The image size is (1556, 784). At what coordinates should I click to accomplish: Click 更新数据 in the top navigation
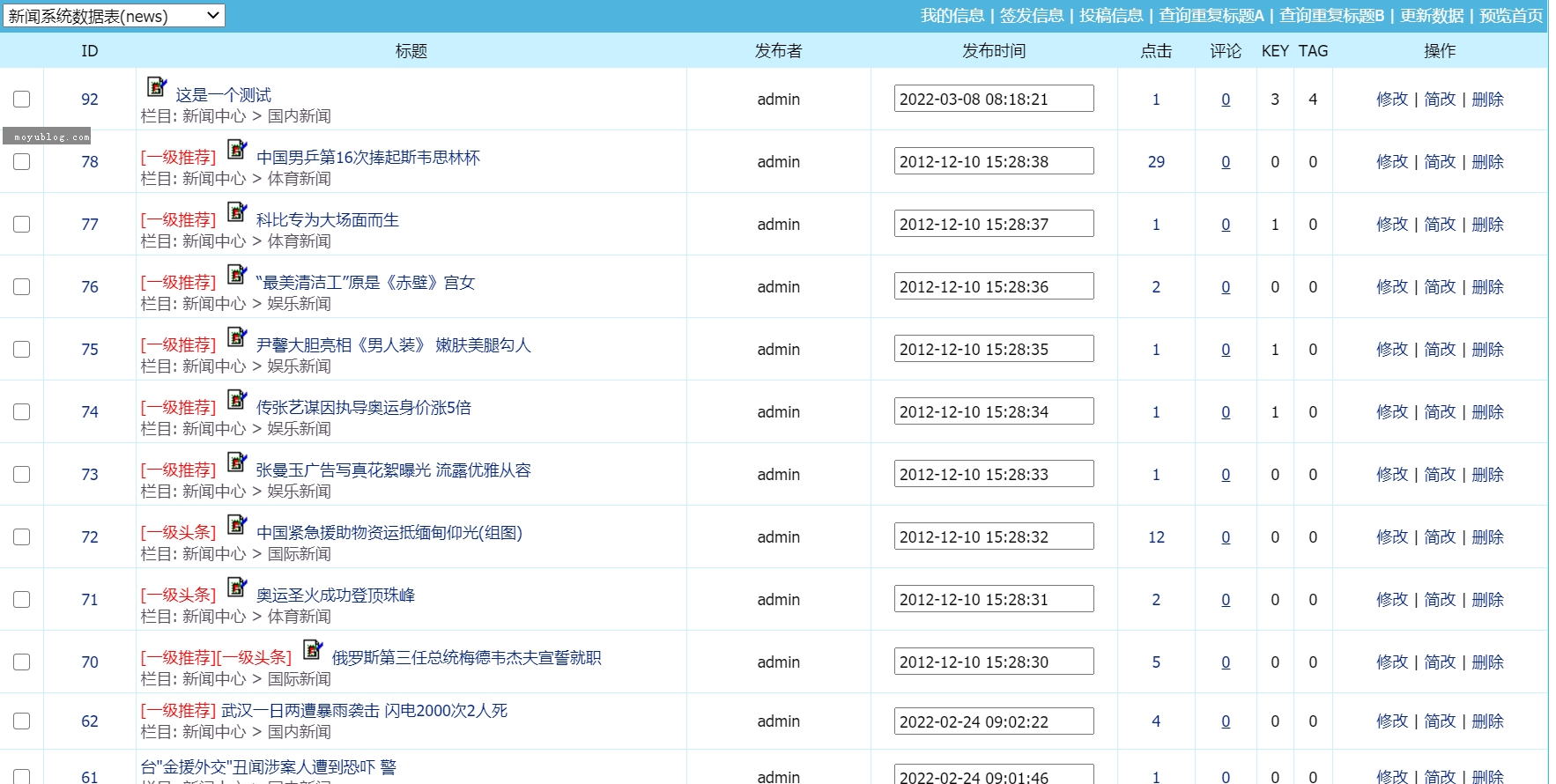coord(1432,16)
